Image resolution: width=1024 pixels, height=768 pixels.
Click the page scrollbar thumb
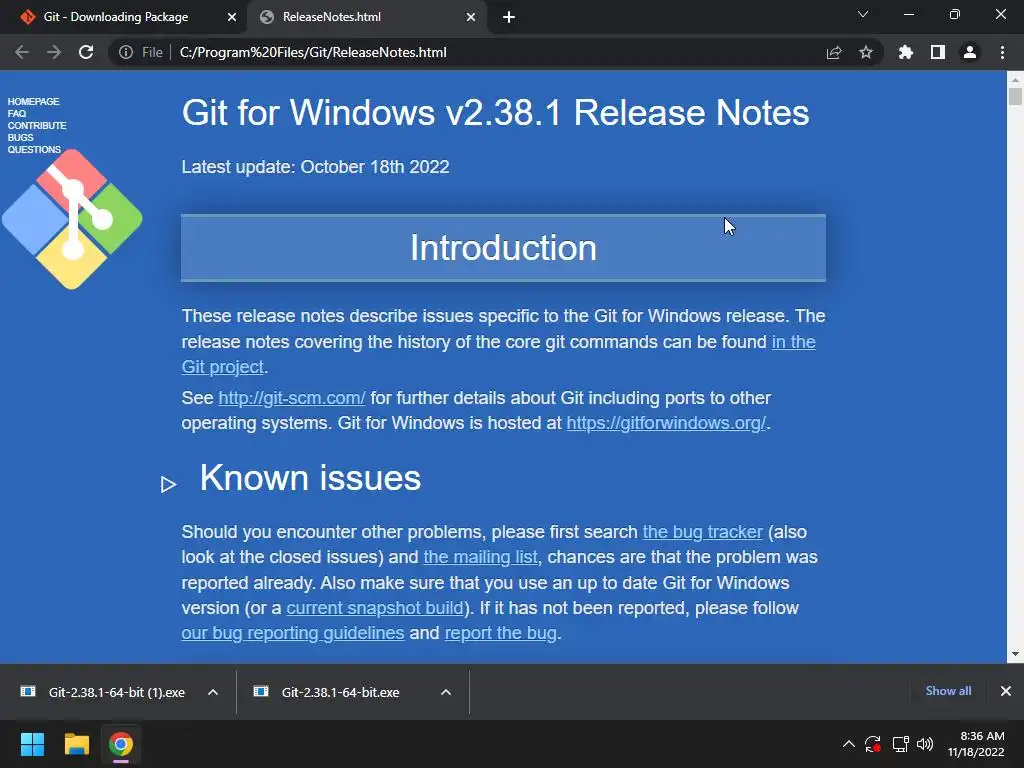click(x=1015, y=96)
